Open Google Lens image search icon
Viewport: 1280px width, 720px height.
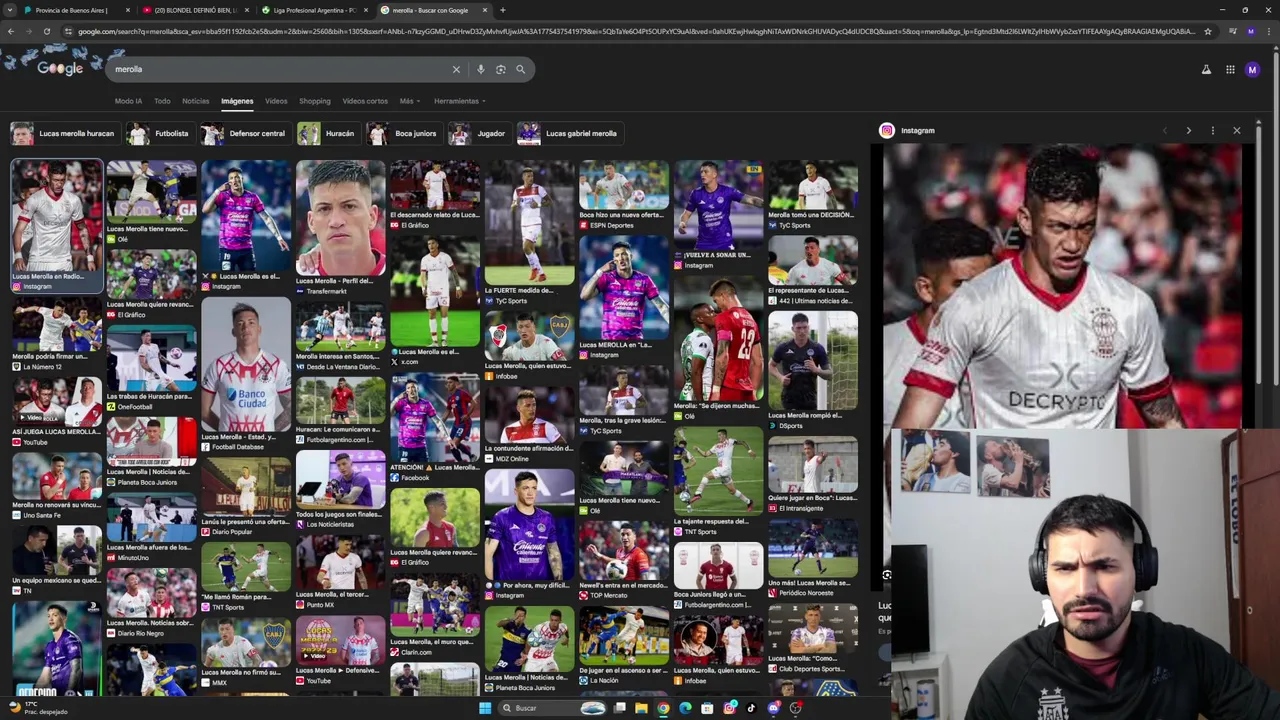point(500,69)
